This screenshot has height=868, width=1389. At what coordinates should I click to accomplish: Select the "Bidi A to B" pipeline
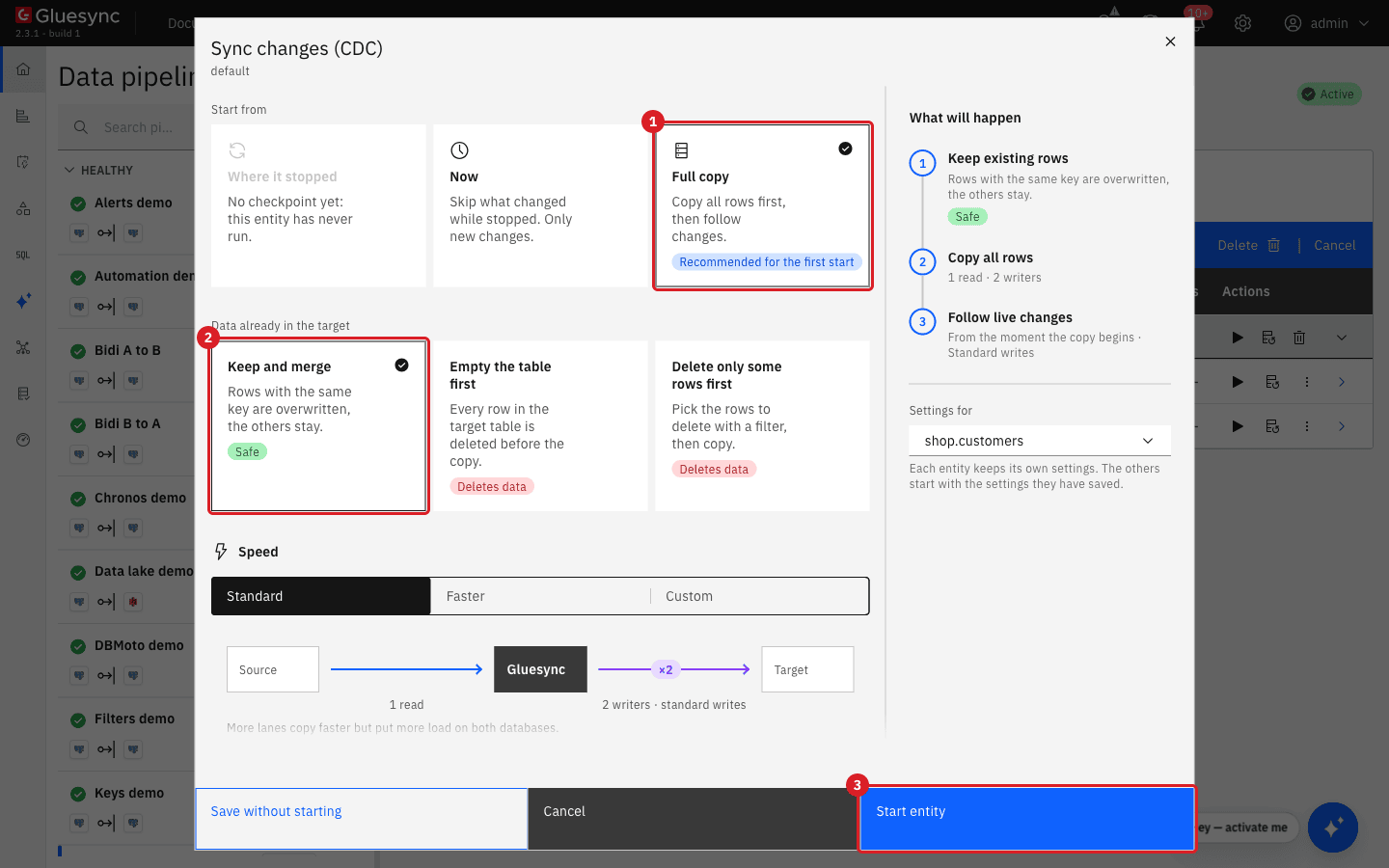coord(127,350)
